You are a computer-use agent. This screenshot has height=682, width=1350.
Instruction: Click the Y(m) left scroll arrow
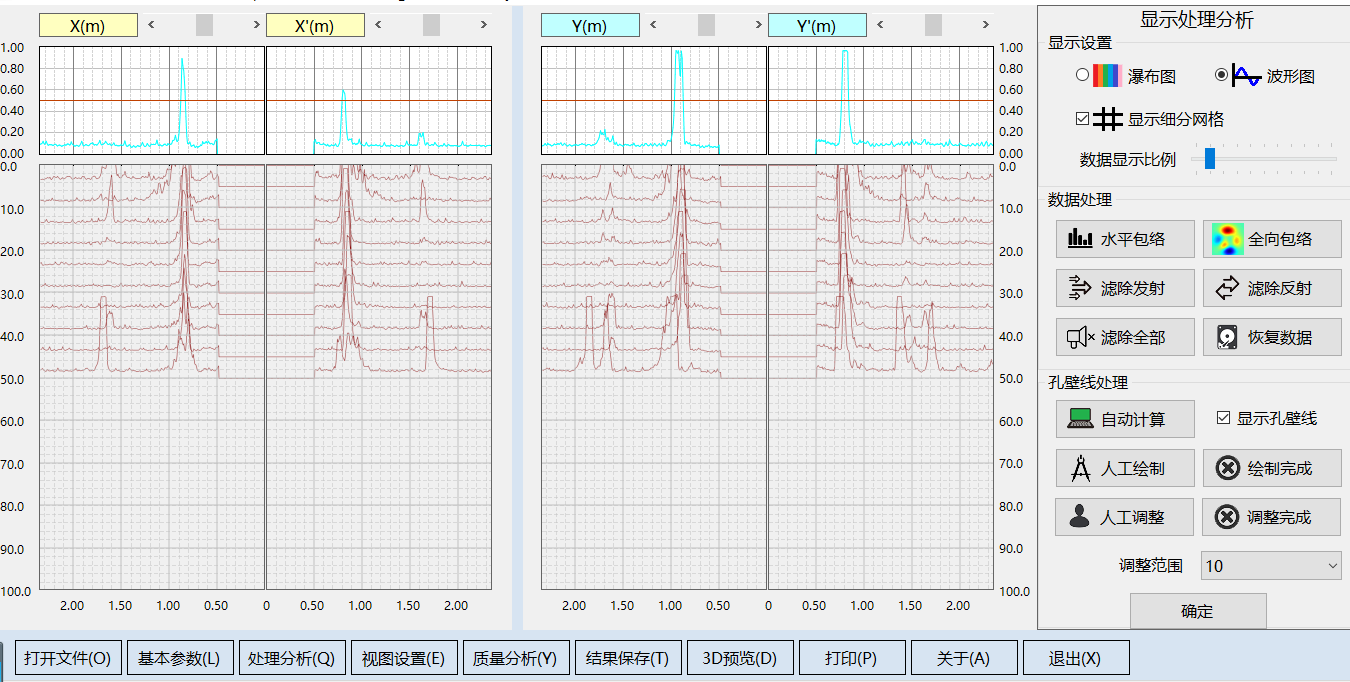653,25
